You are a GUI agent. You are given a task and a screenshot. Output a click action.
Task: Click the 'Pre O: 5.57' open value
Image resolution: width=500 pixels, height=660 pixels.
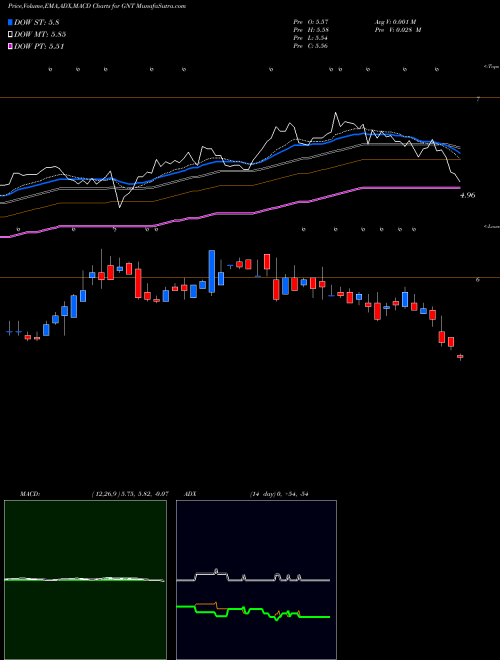coord(311,21)
